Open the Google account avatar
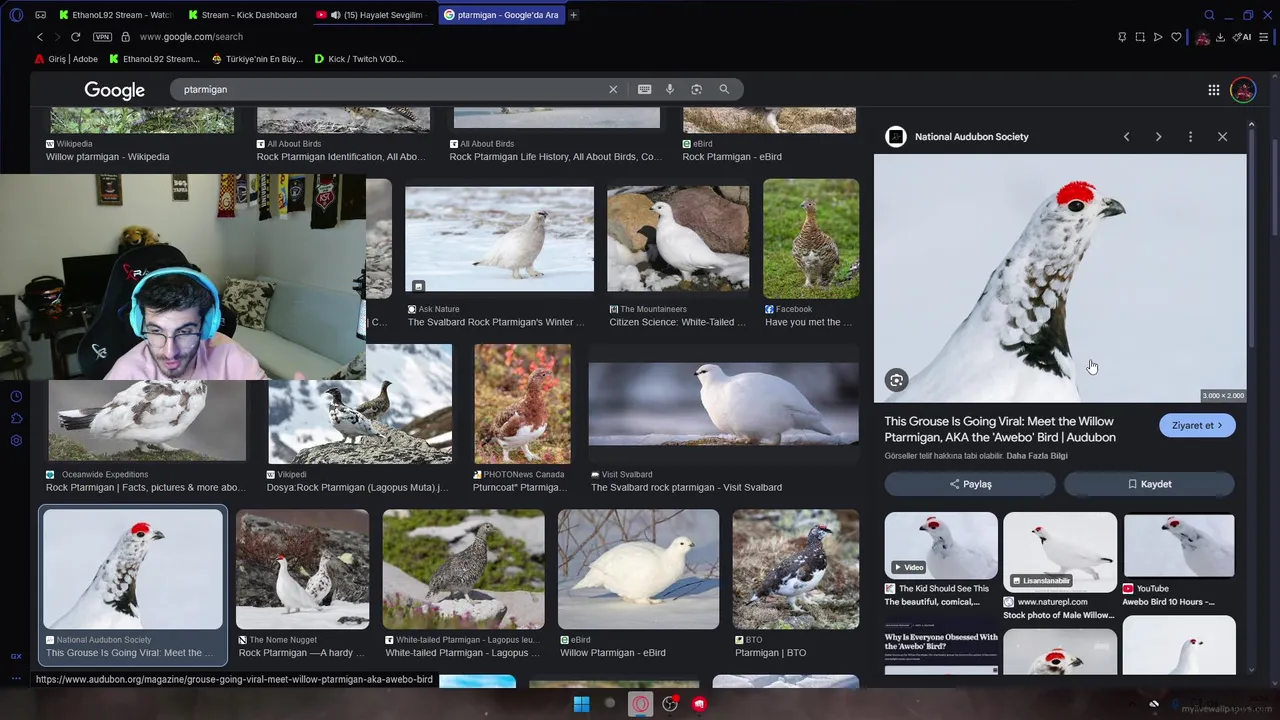1280x720 pixels. 1243,90
